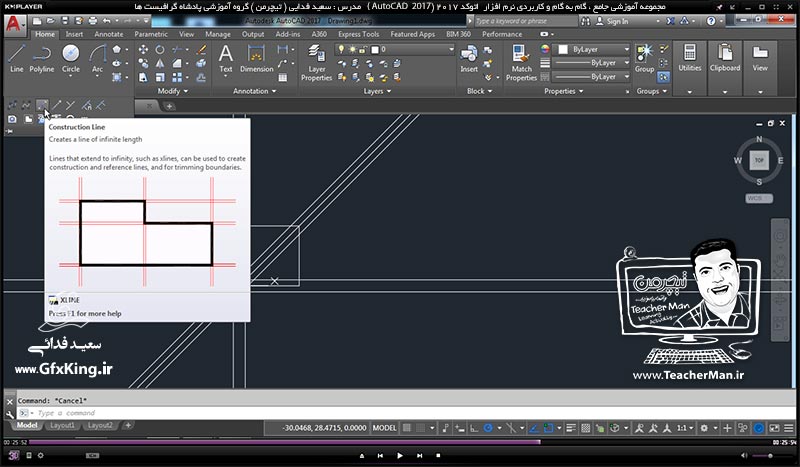Screen dimensions: 800x467
Task: Toggle lineweight display in status bar
Action: [x=571, y=428]
